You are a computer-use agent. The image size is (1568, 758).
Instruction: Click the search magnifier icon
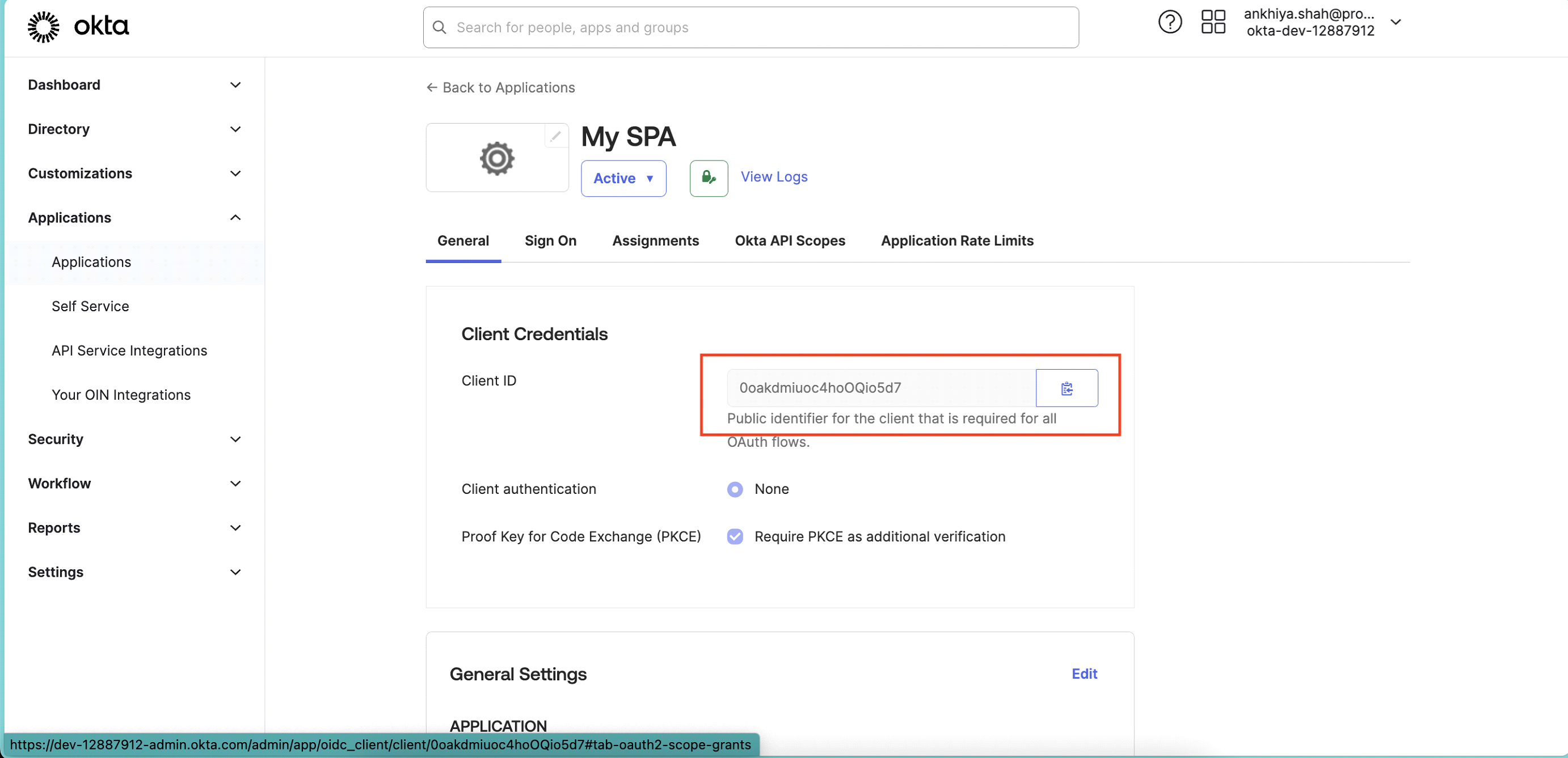tap(439, 27)
